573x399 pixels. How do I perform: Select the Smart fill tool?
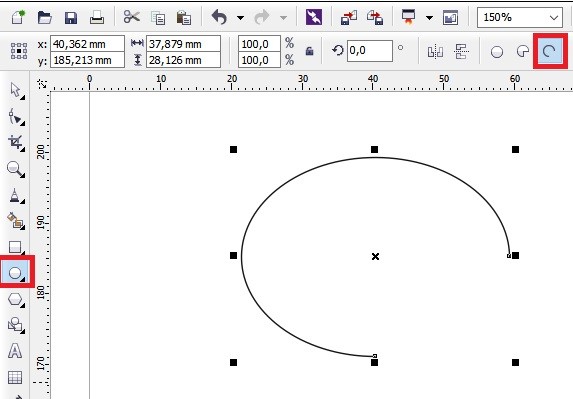(x=16, y=221)
